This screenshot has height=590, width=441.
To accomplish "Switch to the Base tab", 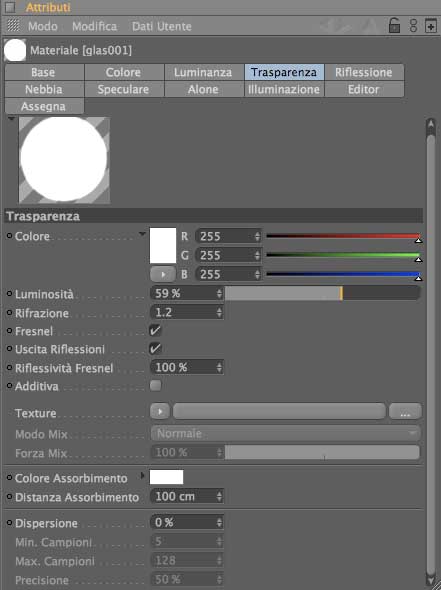I will (44, 72).
